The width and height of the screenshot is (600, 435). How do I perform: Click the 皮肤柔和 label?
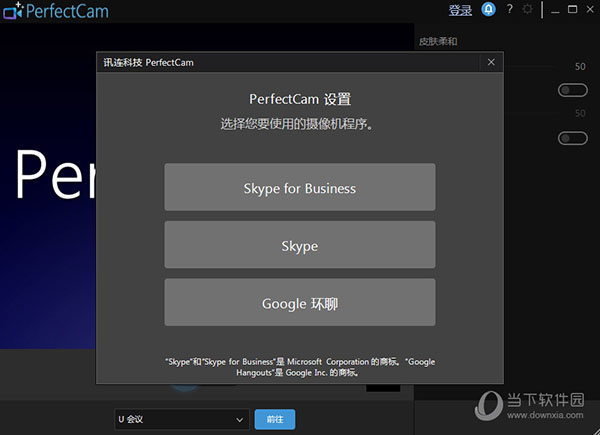(x=438, y=41)
